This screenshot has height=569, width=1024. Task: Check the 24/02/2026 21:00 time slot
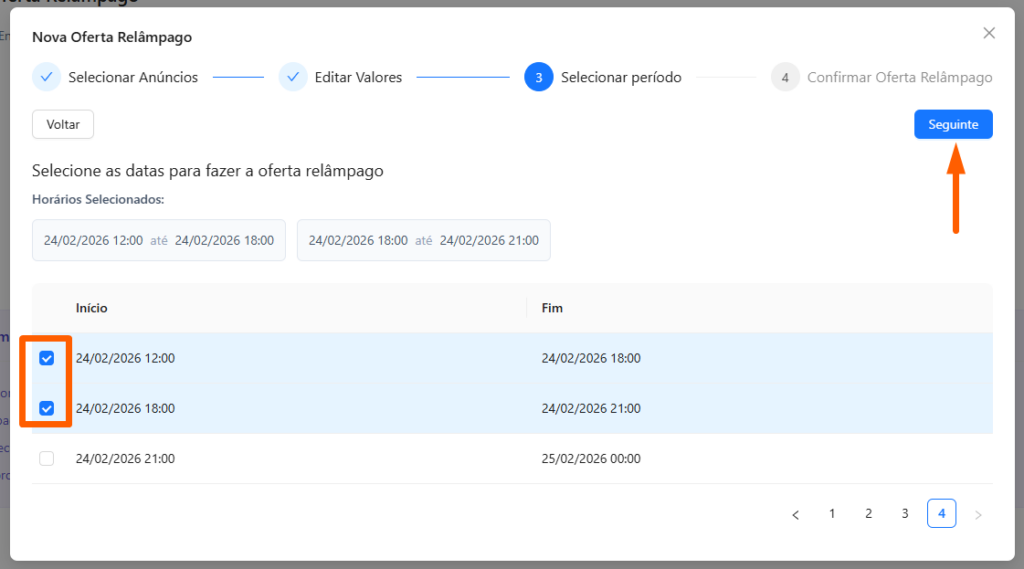[x=46, y=458]
